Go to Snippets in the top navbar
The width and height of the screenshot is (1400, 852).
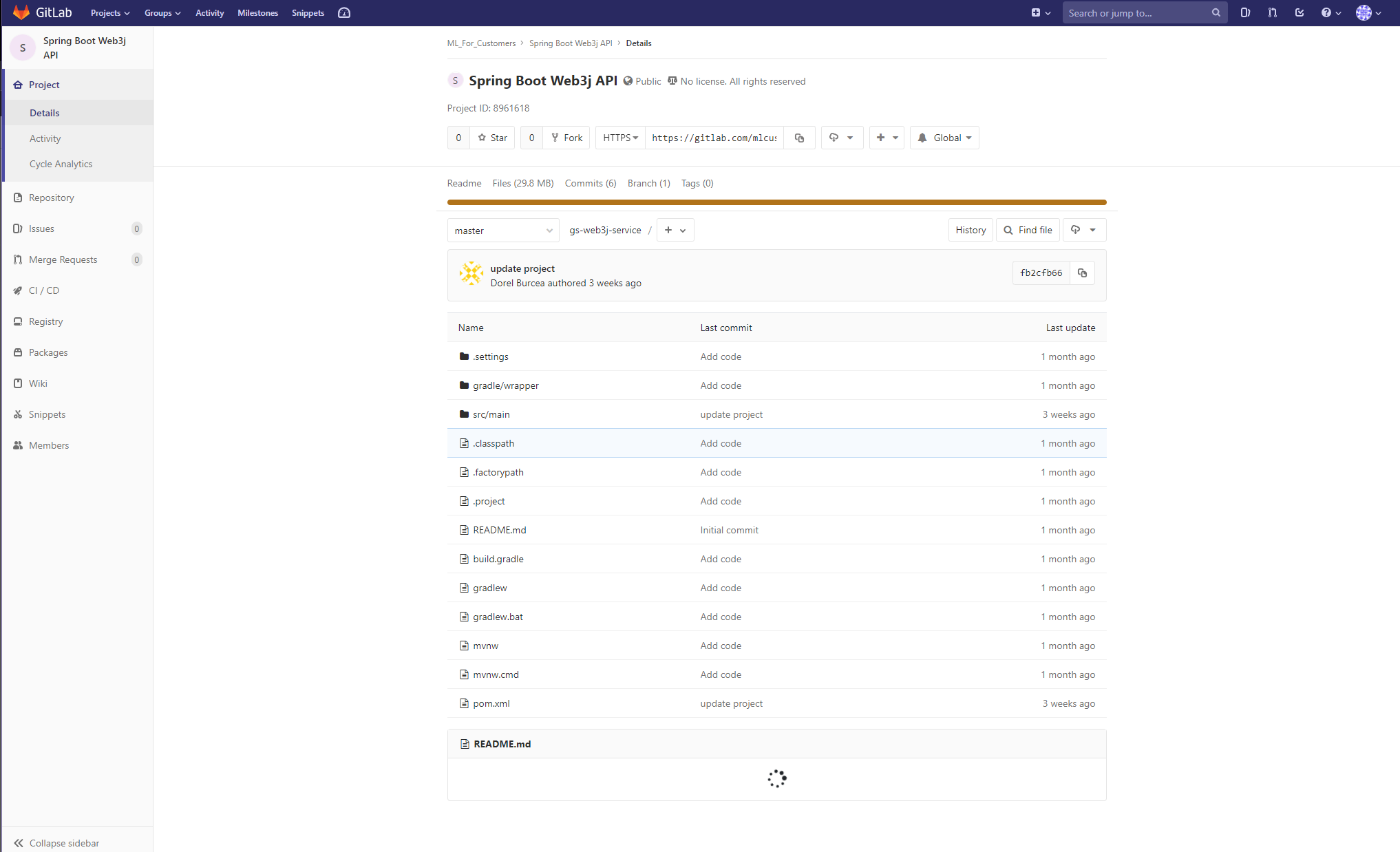[308, 13]
